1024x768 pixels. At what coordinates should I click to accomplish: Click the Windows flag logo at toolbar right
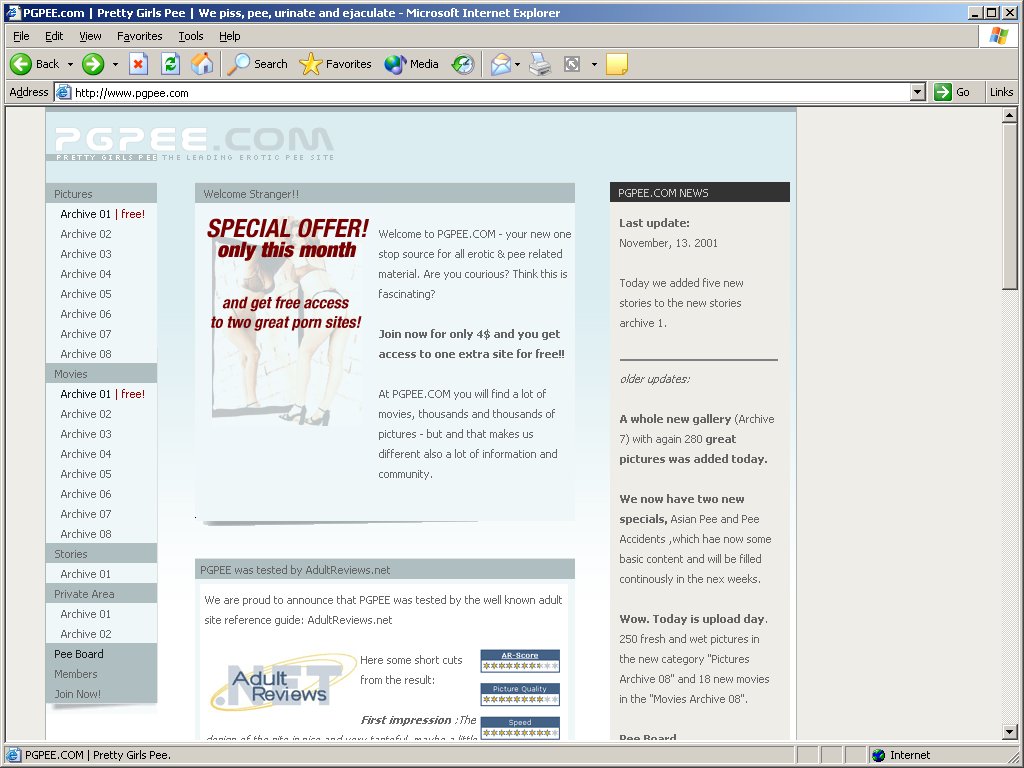coord(999,36)
